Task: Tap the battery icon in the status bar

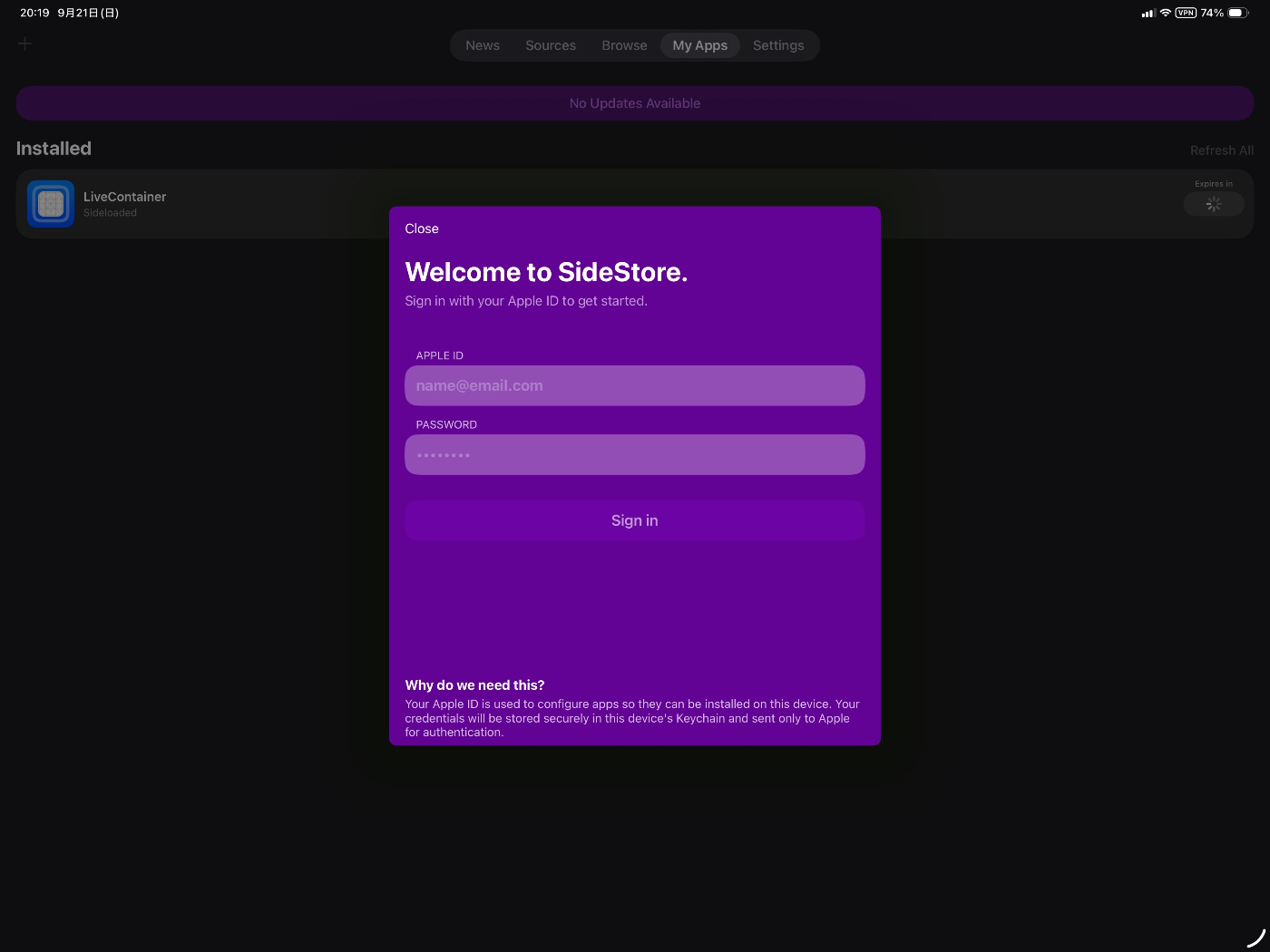Action: coord(1238,13)
